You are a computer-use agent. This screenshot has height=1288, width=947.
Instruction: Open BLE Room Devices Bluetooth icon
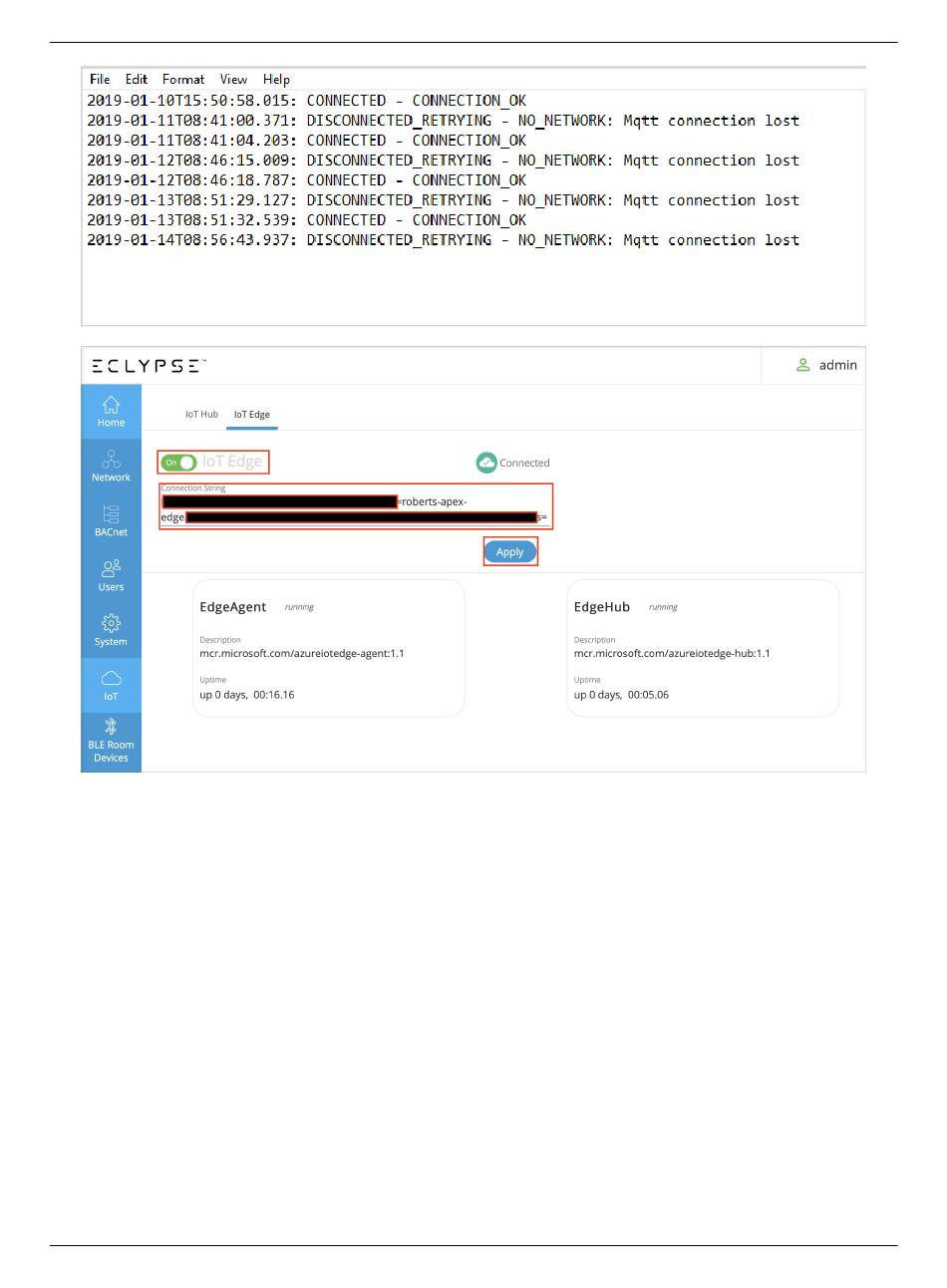[x=111, y=727]
